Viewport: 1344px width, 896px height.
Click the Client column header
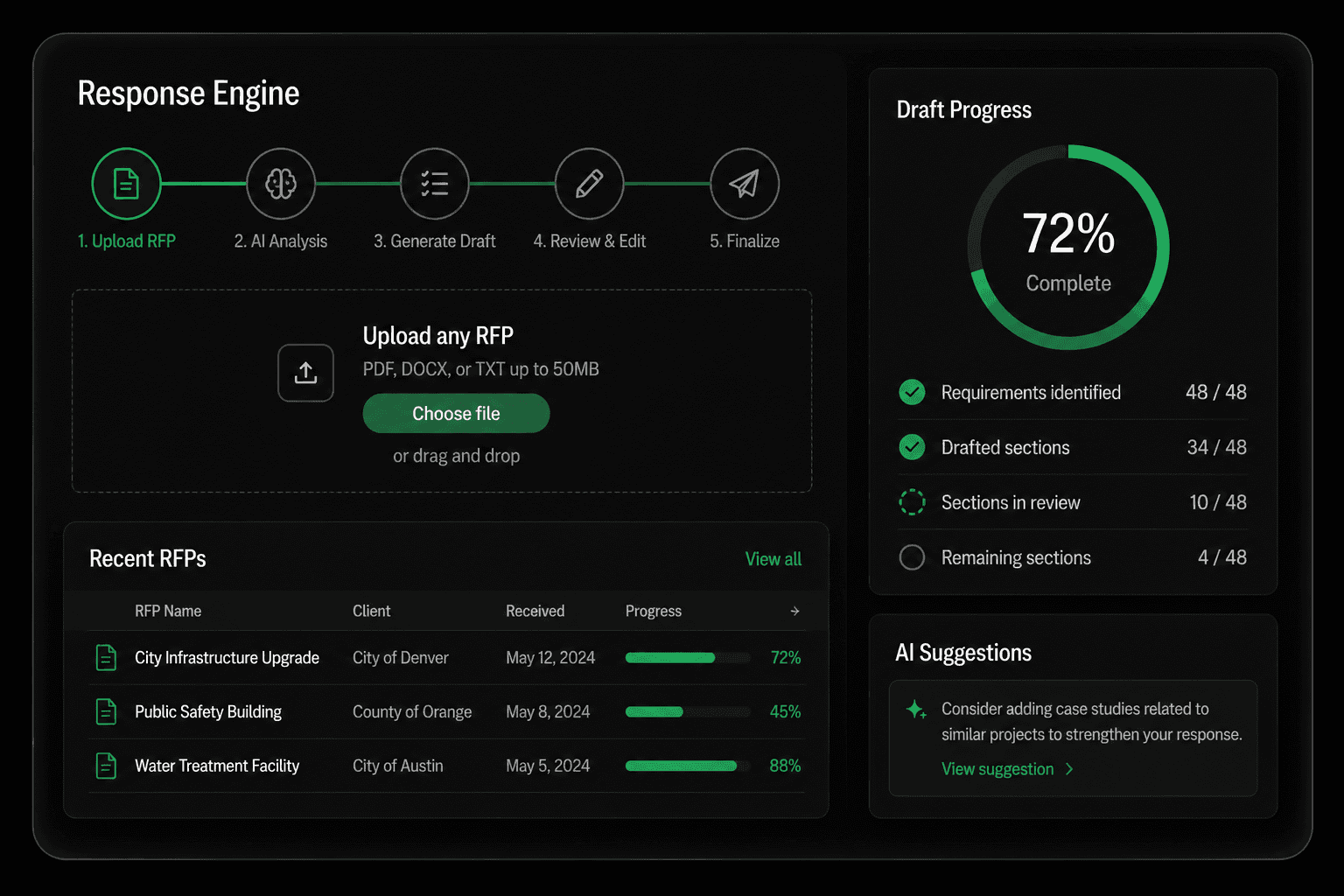coord(371,611)
